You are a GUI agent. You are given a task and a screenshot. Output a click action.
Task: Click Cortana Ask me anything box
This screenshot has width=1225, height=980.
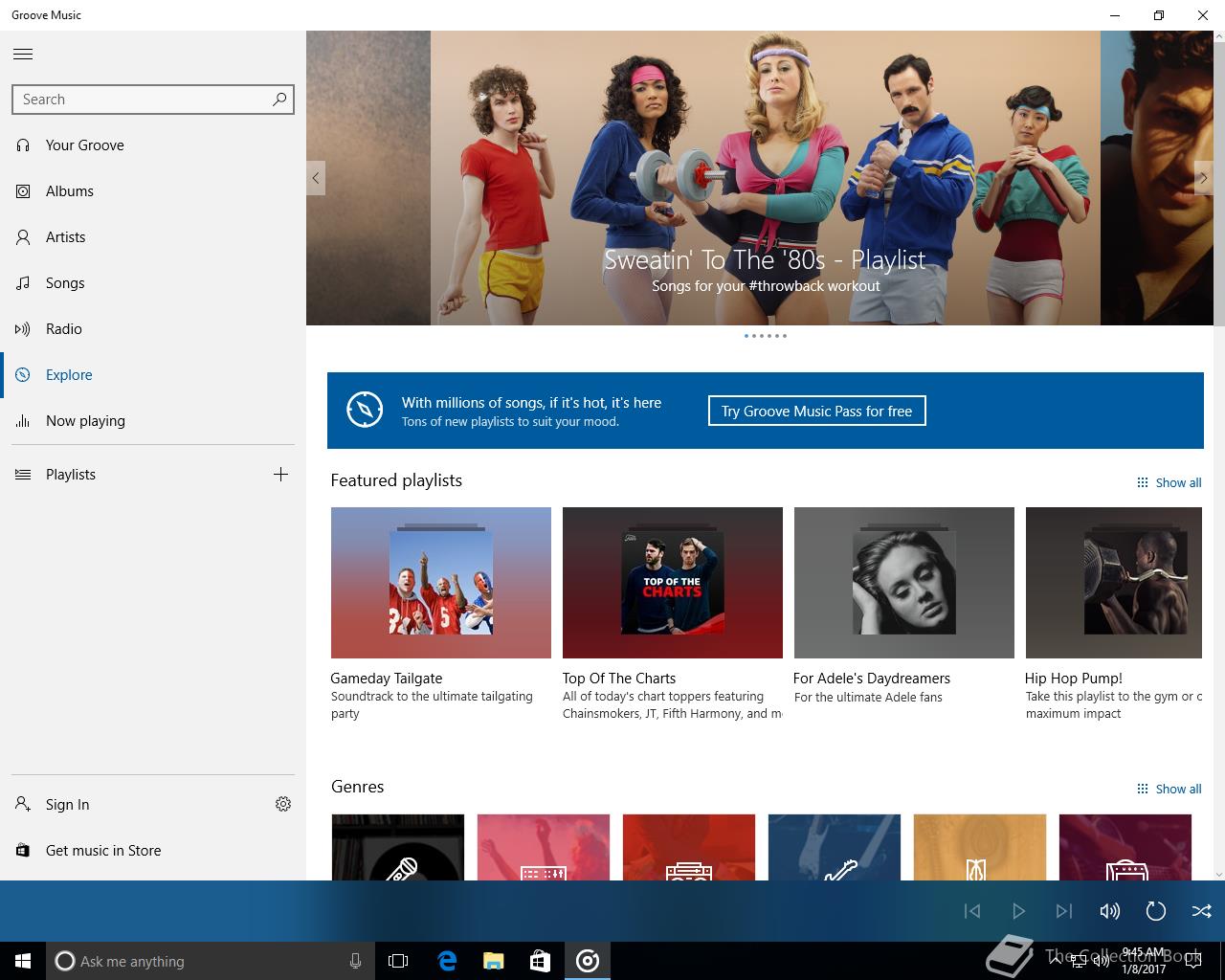click(x=210, y=961)
